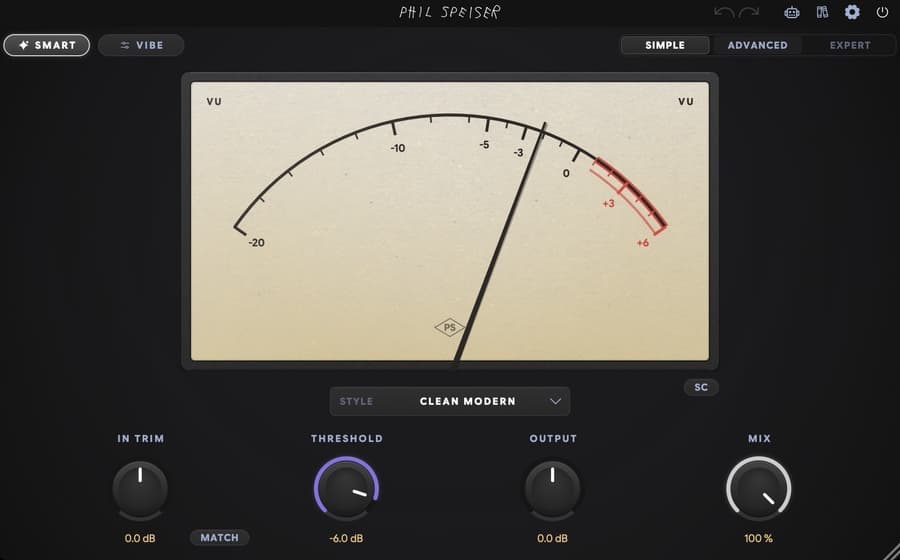Viewport: 900px width, 560px height.
Task: Toggle the plugin power button
Action: coord(882,12)
